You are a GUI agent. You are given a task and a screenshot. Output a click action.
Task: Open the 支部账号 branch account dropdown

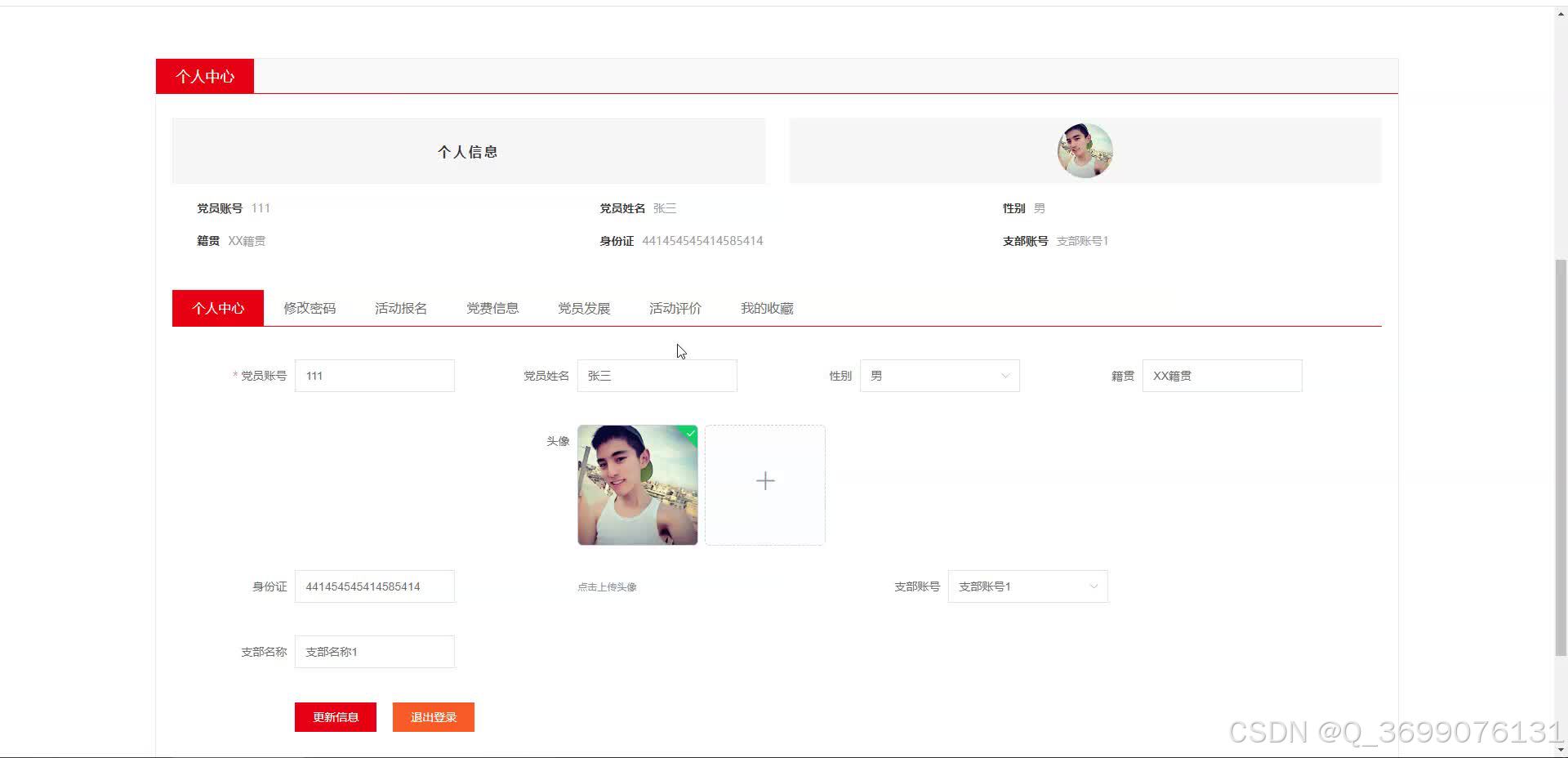(1027, 586)
